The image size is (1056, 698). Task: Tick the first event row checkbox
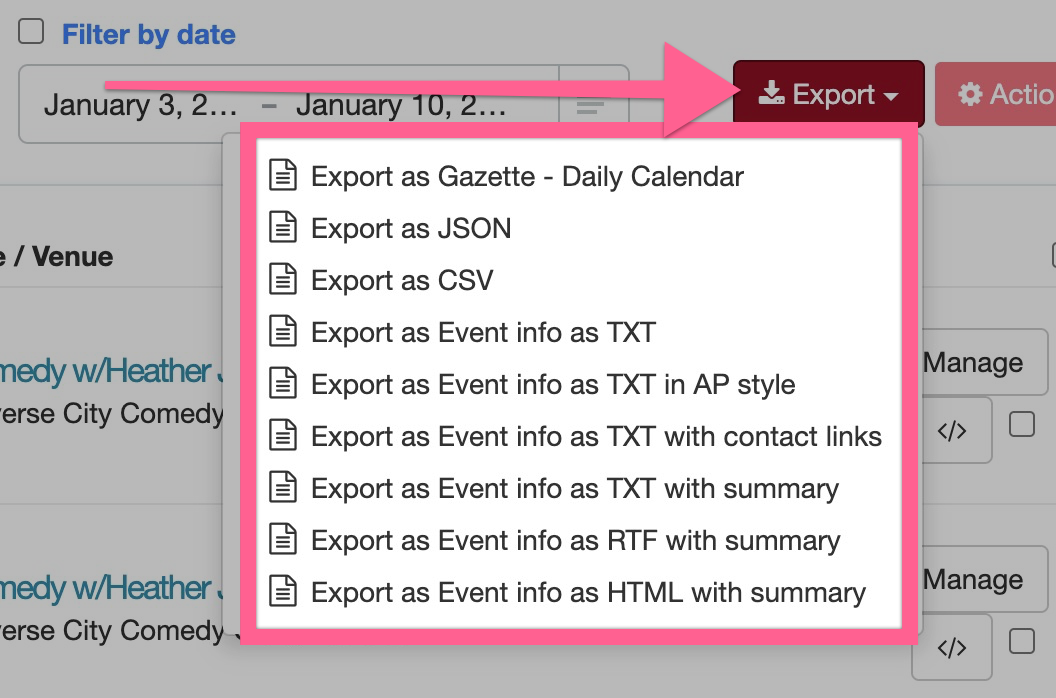(x=1022, y=424)
